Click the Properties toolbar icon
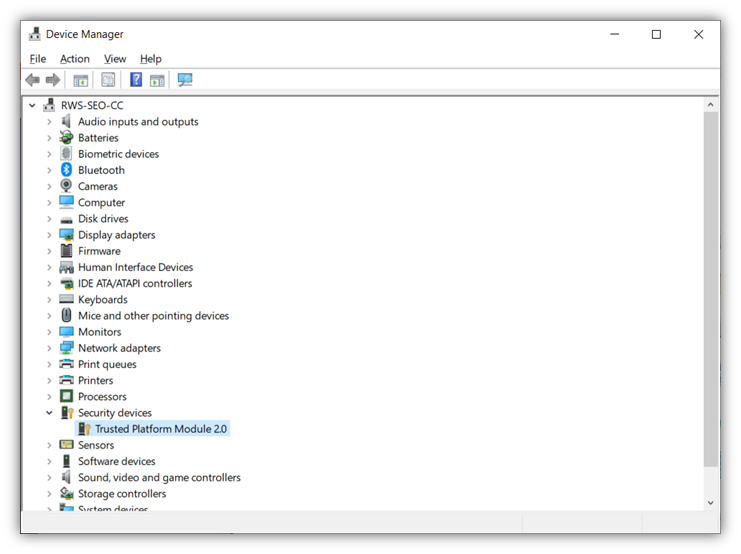Viewport: 741px width, 554px height. [108, 80]
